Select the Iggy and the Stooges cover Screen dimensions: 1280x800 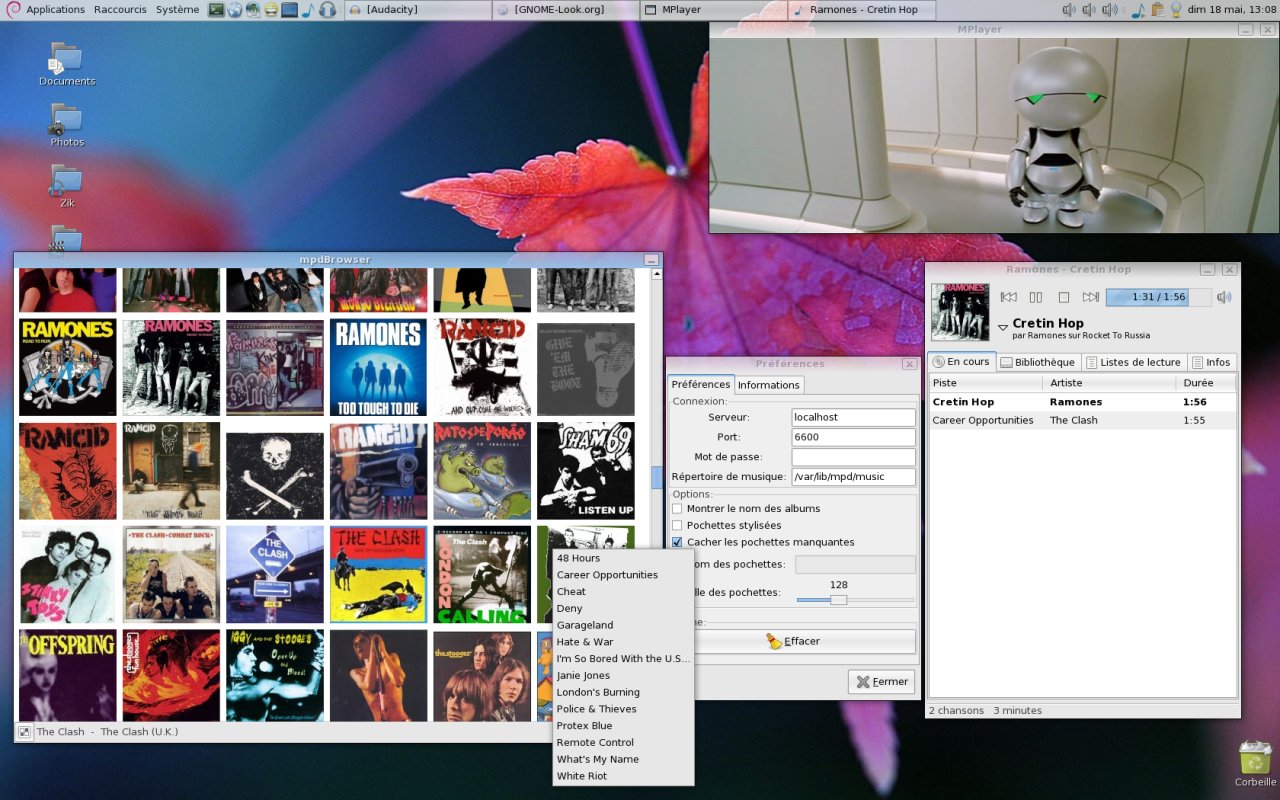[275, 675]
